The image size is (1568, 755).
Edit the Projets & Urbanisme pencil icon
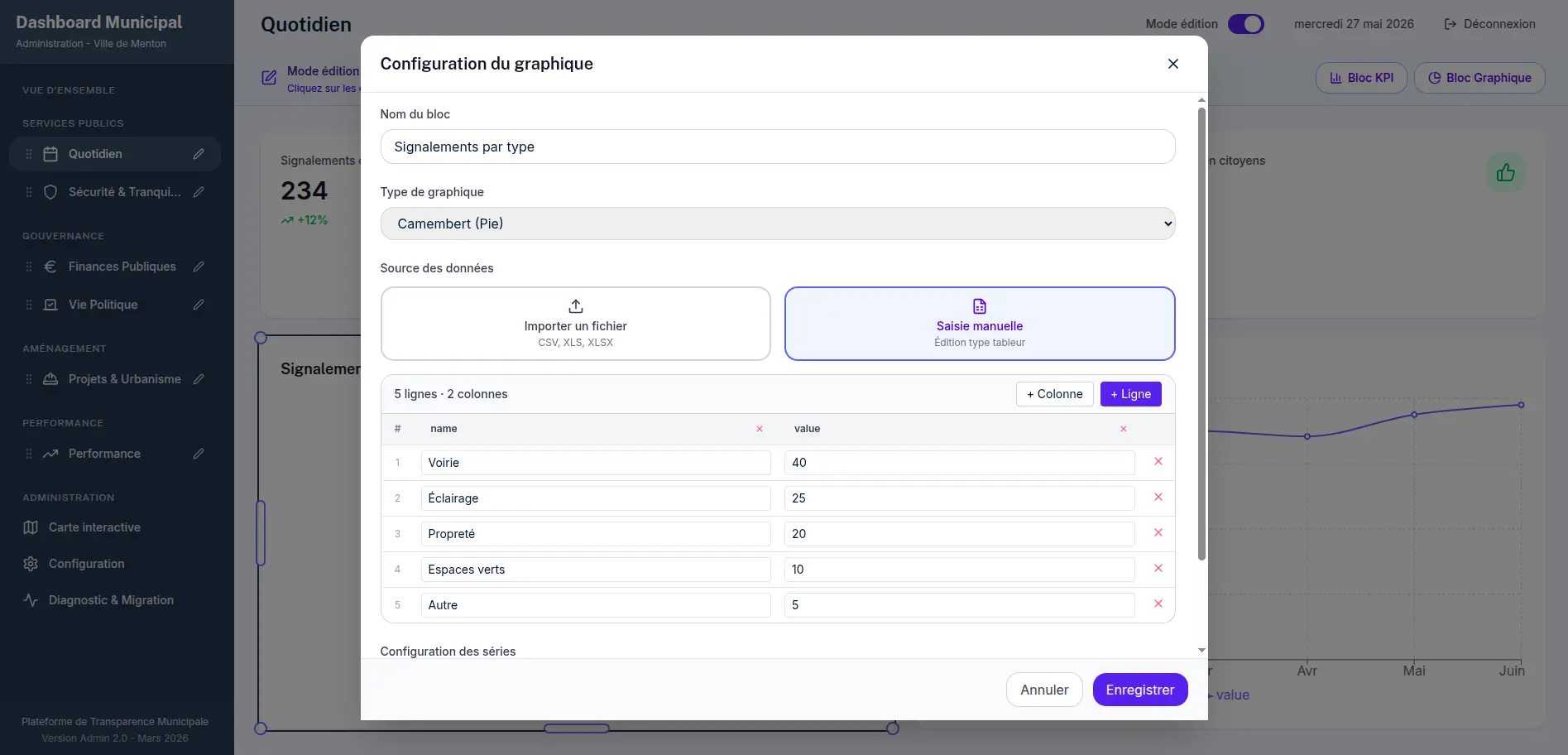coord(199,379)
